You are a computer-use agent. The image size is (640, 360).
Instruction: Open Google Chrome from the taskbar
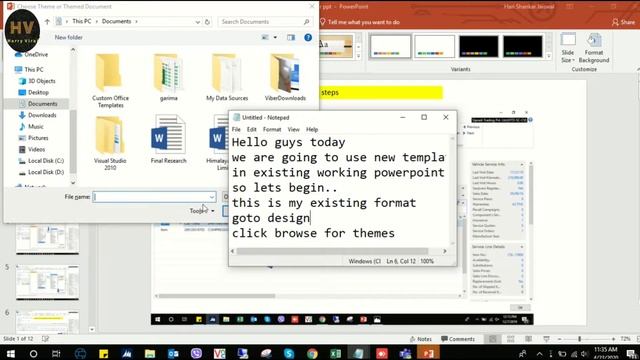pos(312,353)
